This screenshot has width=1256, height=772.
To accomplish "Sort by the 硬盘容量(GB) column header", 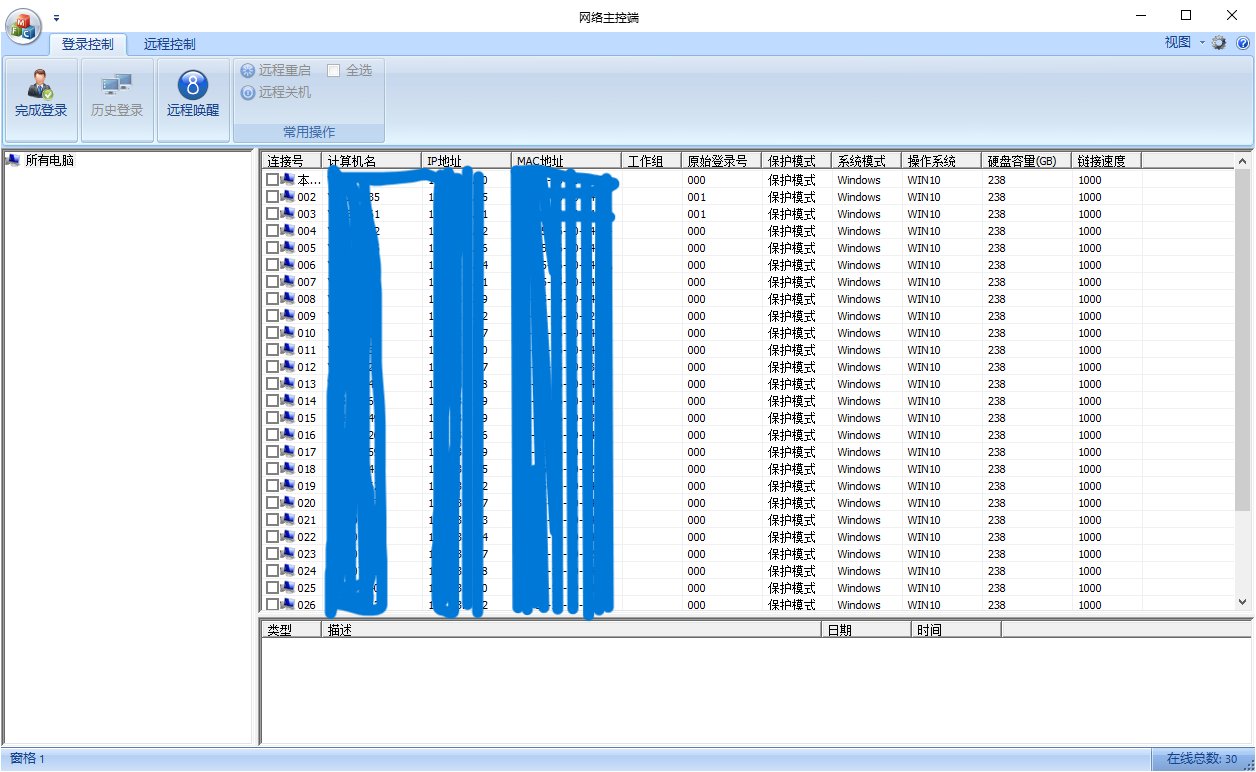I will click(1027, 160).
